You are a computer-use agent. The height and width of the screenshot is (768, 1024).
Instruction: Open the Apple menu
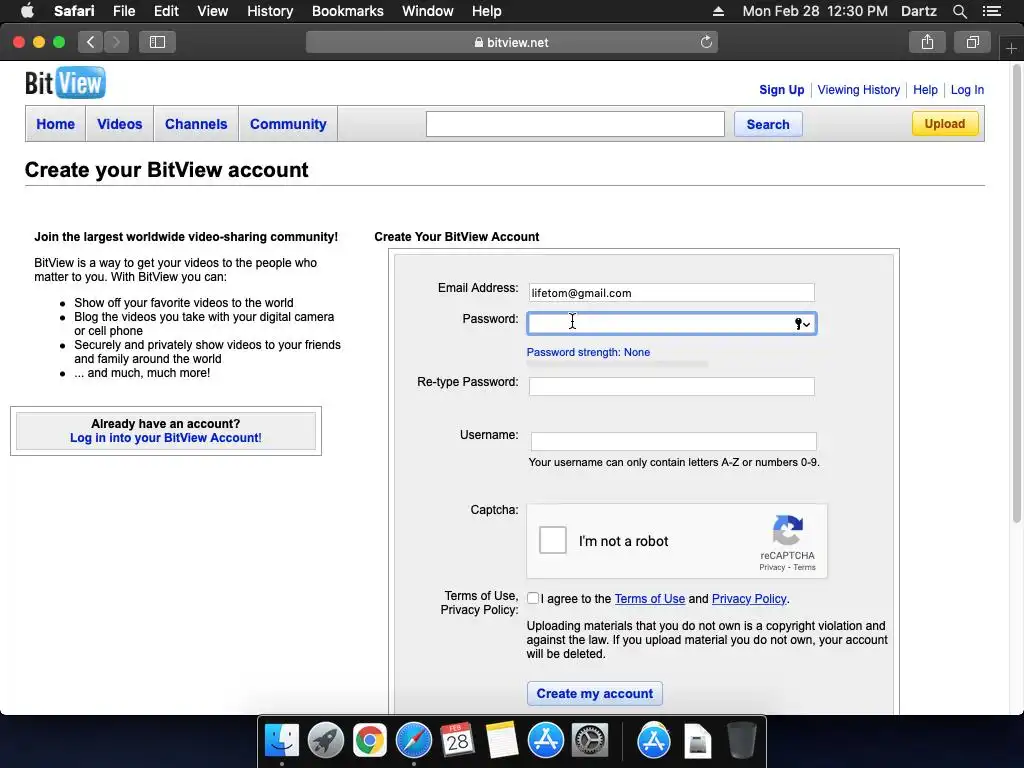[27, 11]
